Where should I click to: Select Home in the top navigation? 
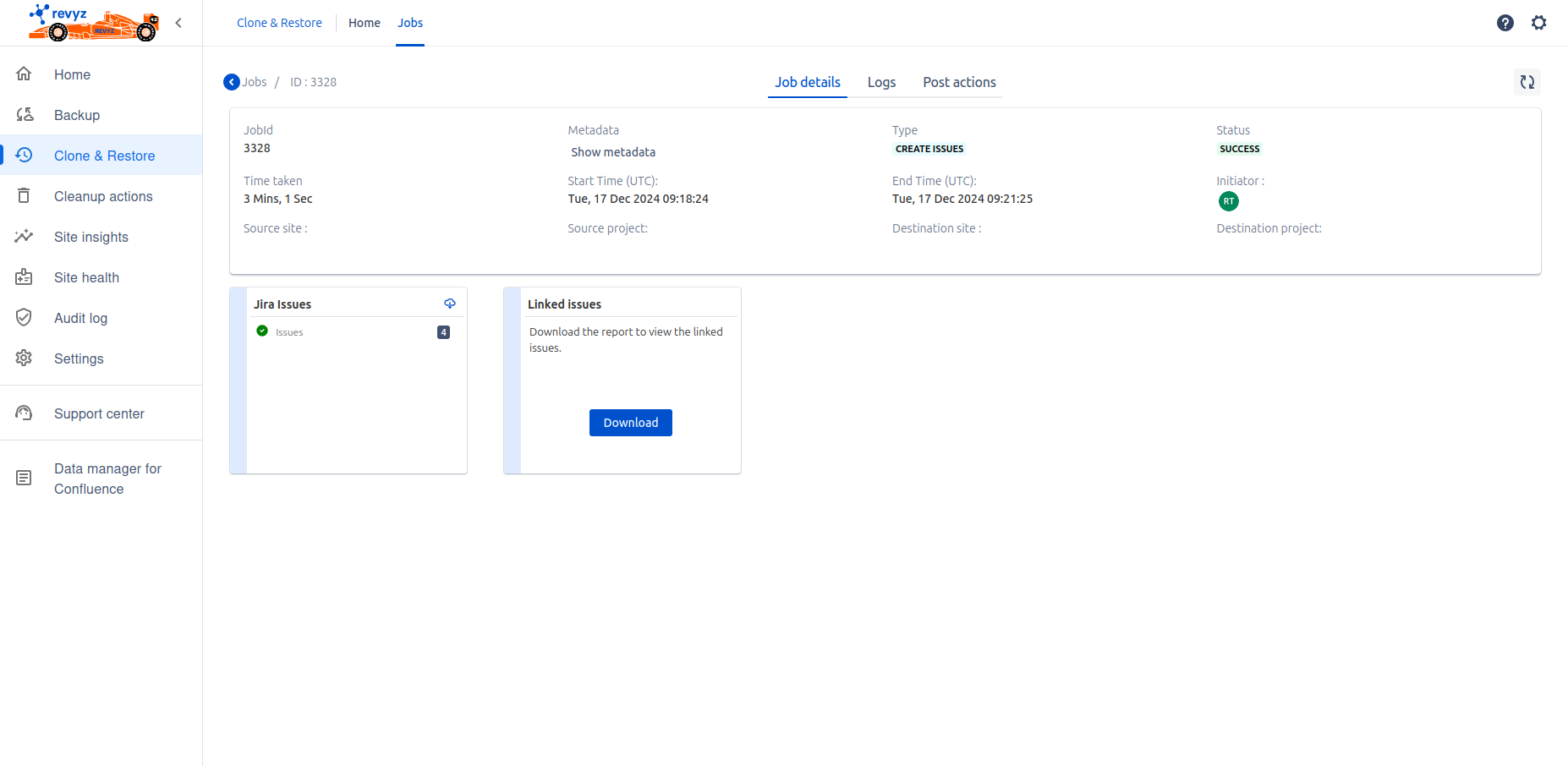click(x=364, y=23)
